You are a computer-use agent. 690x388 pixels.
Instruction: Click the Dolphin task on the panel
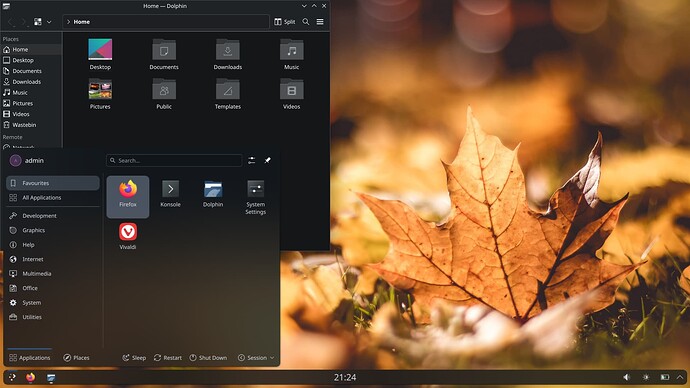click(51, 377)
